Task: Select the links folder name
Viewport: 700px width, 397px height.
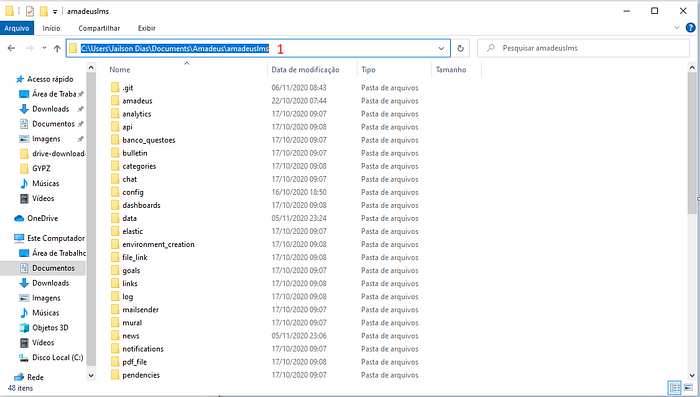Action: 130,284
